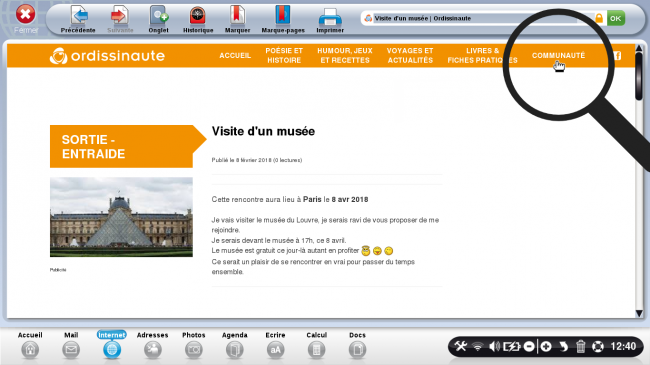Click the page scrollbar down arrow
The width and height of the screenshot is (650, 365).
click(639, 314)
